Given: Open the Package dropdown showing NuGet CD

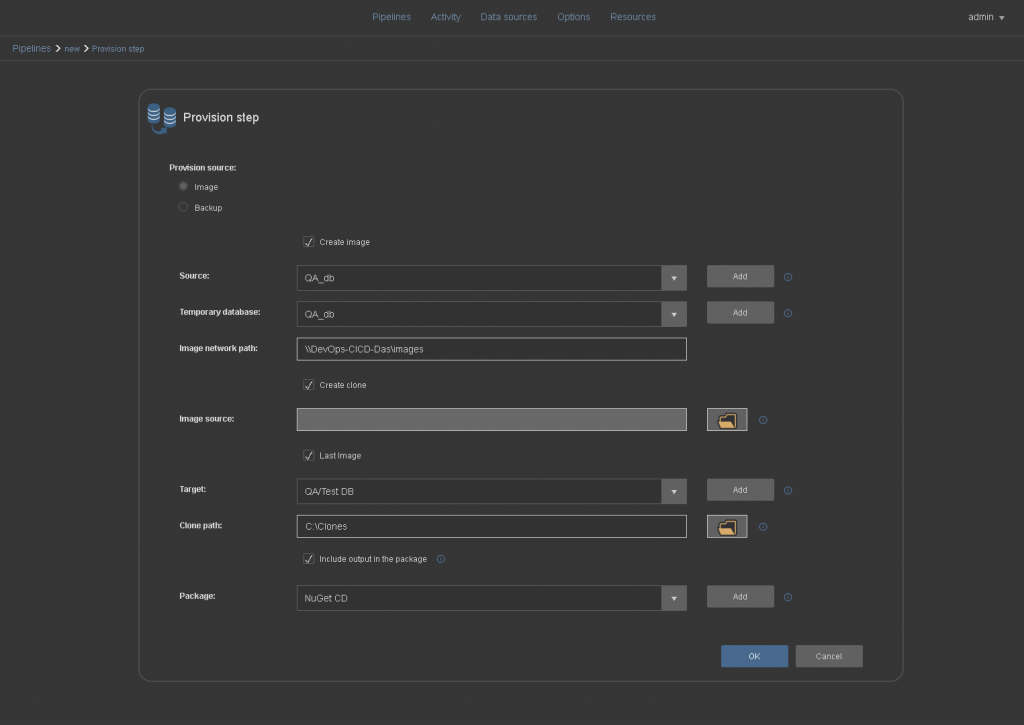Looking at the screenshot, I should (674, 596).
